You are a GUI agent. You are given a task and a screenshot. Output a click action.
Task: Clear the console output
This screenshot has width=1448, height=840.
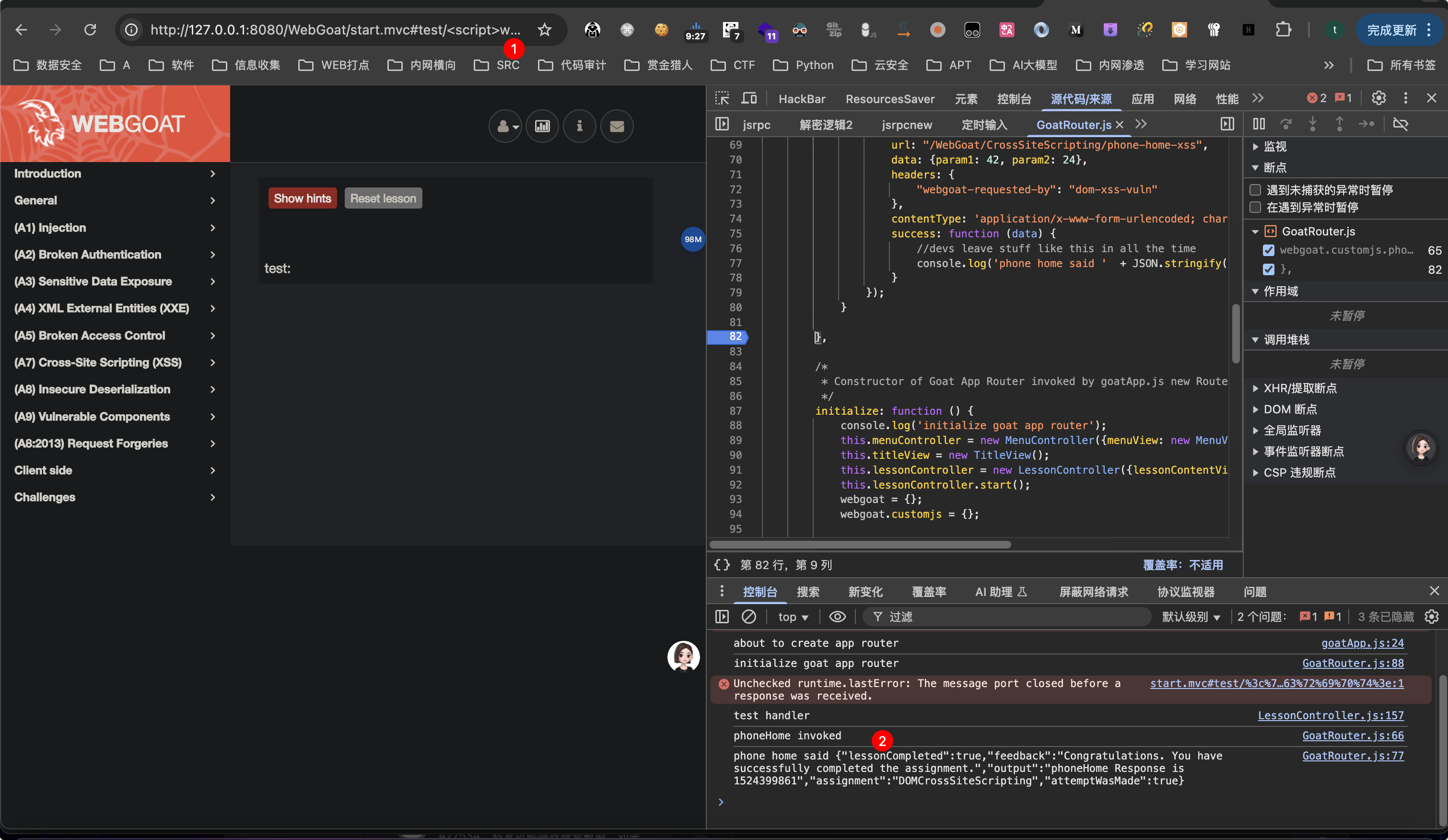click(x=748, y=617)
